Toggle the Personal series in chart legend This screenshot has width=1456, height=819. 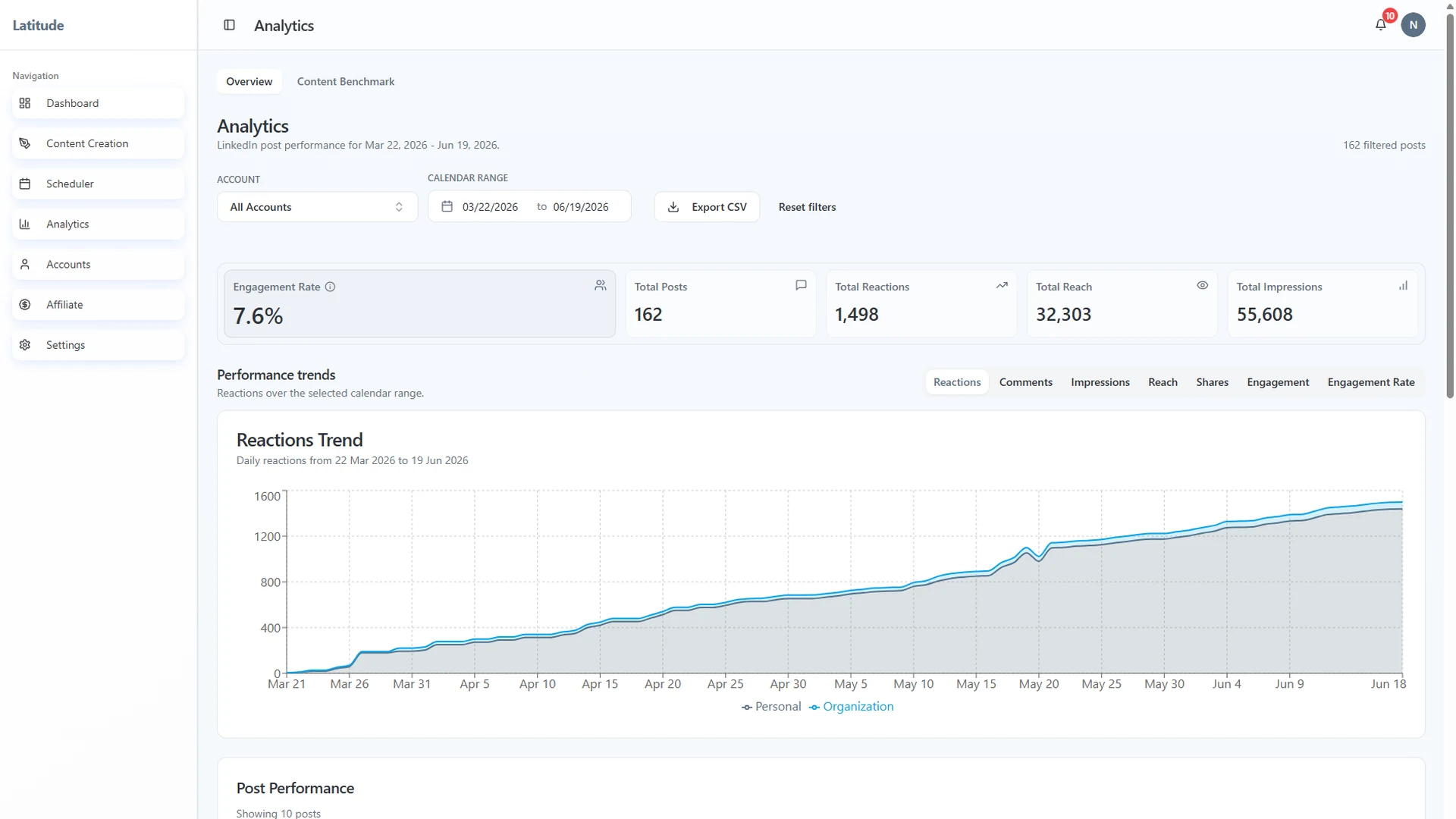click(770, 706)
